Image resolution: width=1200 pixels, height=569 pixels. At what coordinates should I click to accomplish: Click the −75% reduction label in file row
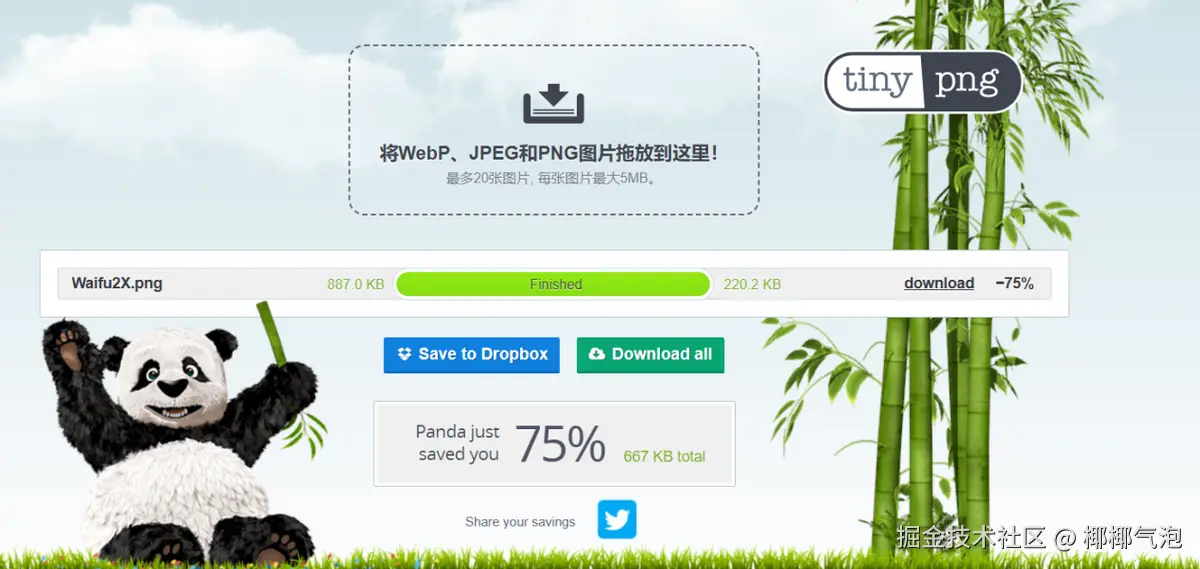[x=1014, y=283]
